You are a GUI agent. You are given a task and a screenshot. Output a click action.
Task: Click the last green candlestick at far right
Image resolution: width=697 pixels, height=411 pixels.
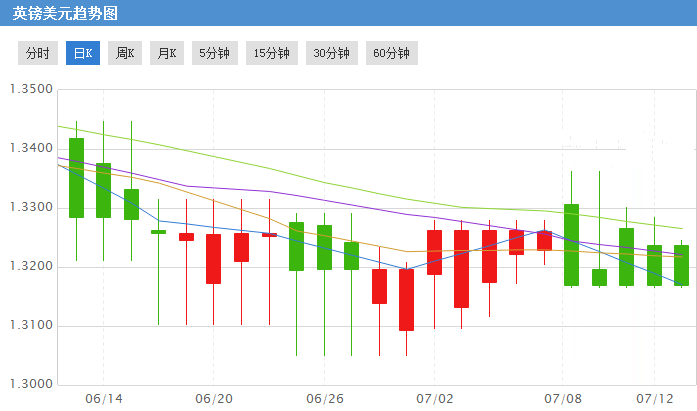(x=681, y=265)
